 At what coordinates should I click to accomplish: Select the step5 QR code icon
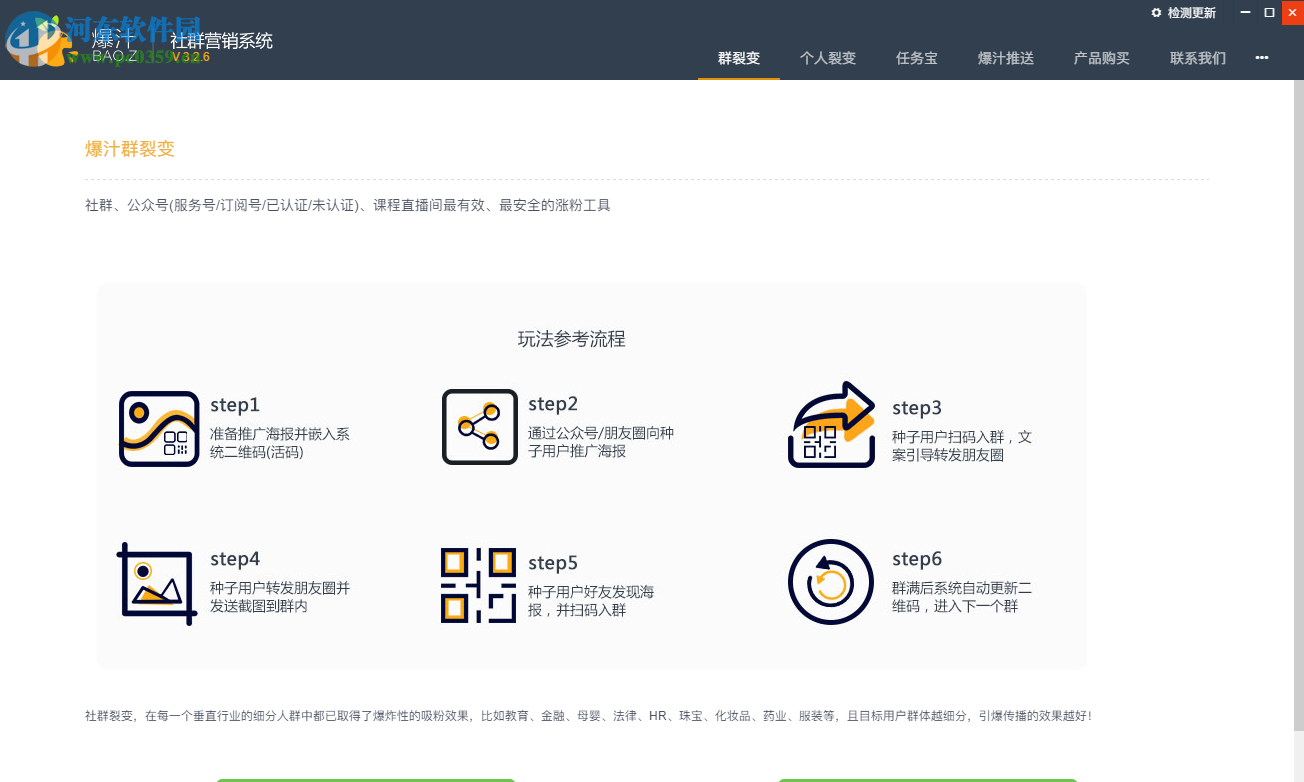[479, 583]
